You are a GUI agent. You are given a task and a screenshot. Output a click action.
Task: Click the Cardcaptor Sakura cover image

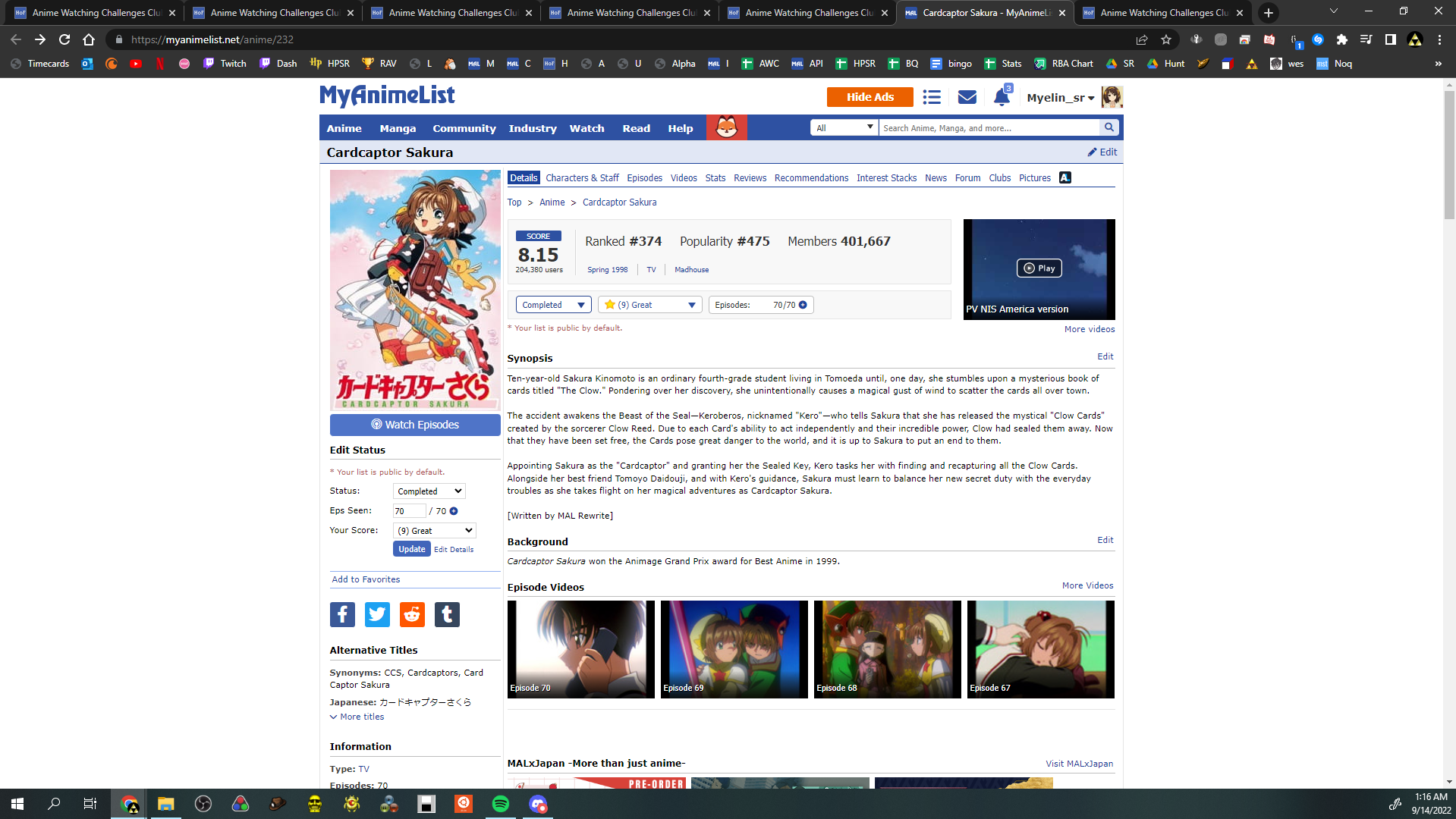[415, 290]
